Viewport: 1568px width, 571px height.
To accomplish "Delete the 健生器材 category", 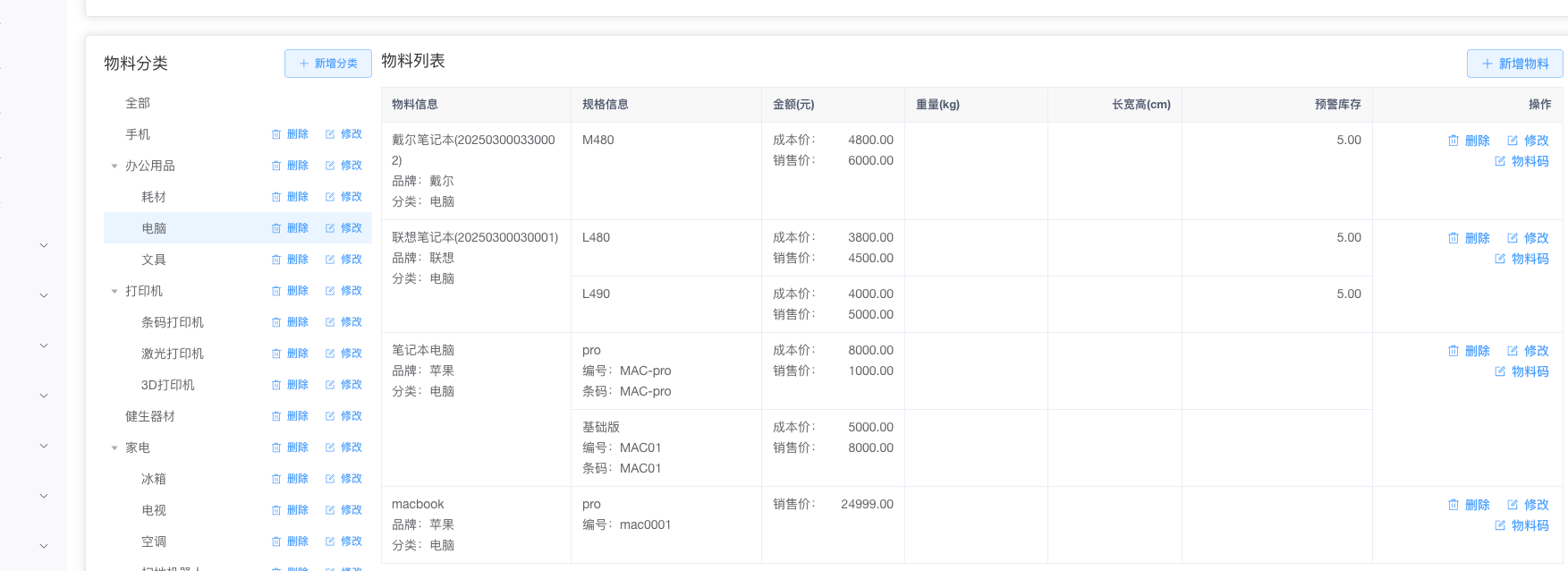I will coord(290,416).
